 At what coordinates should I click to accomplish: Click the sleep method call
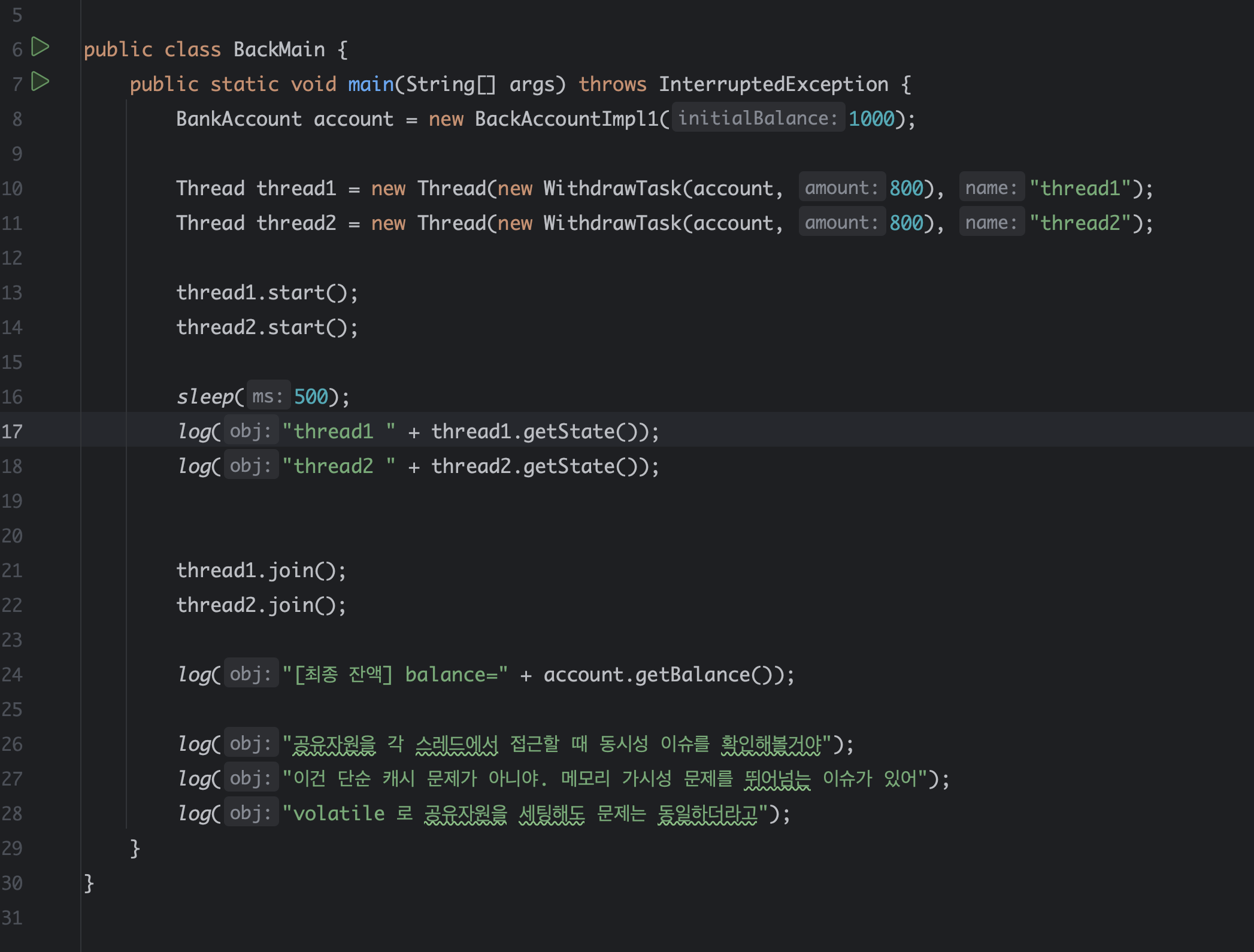205,396
